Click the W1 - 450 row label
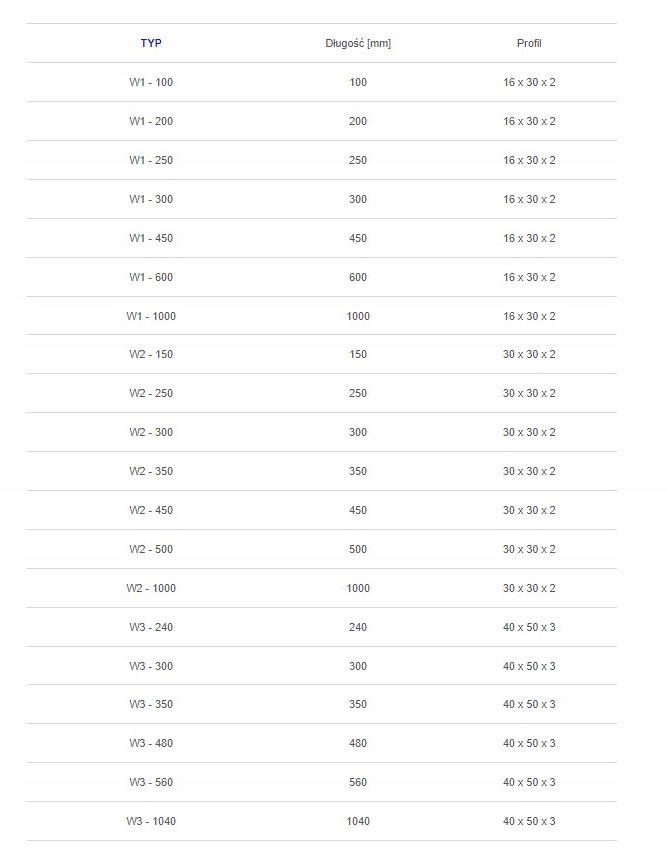The image size is (667, 858). [x=150, y=238]
